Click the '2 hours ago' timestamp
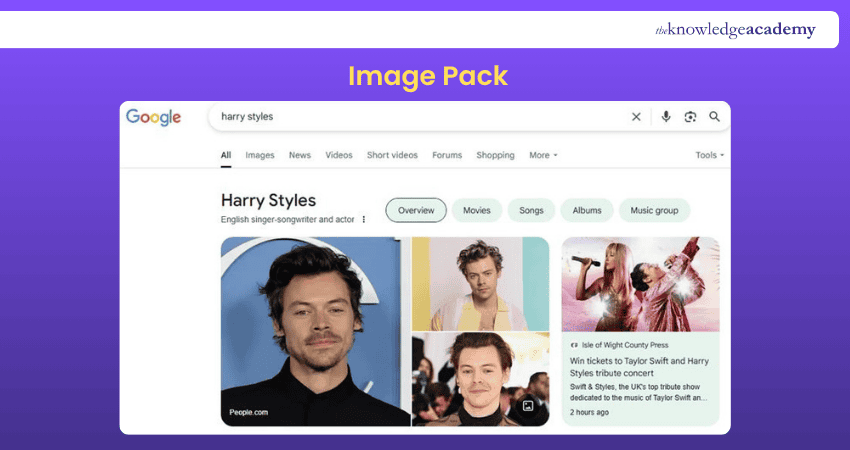 tap(589, 412)
